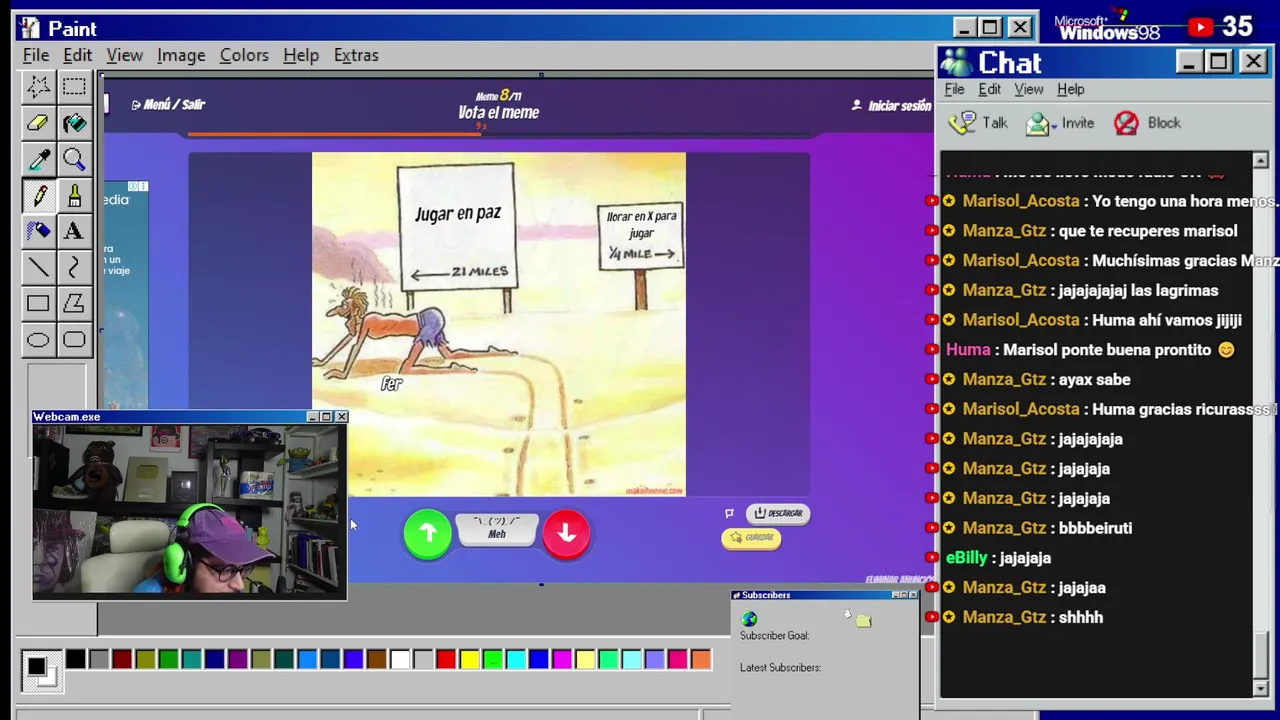The height and width of the screenshot is (720, 1280).
Task: Open the Chat window Edit menu
Action: (x=989, y=89)
